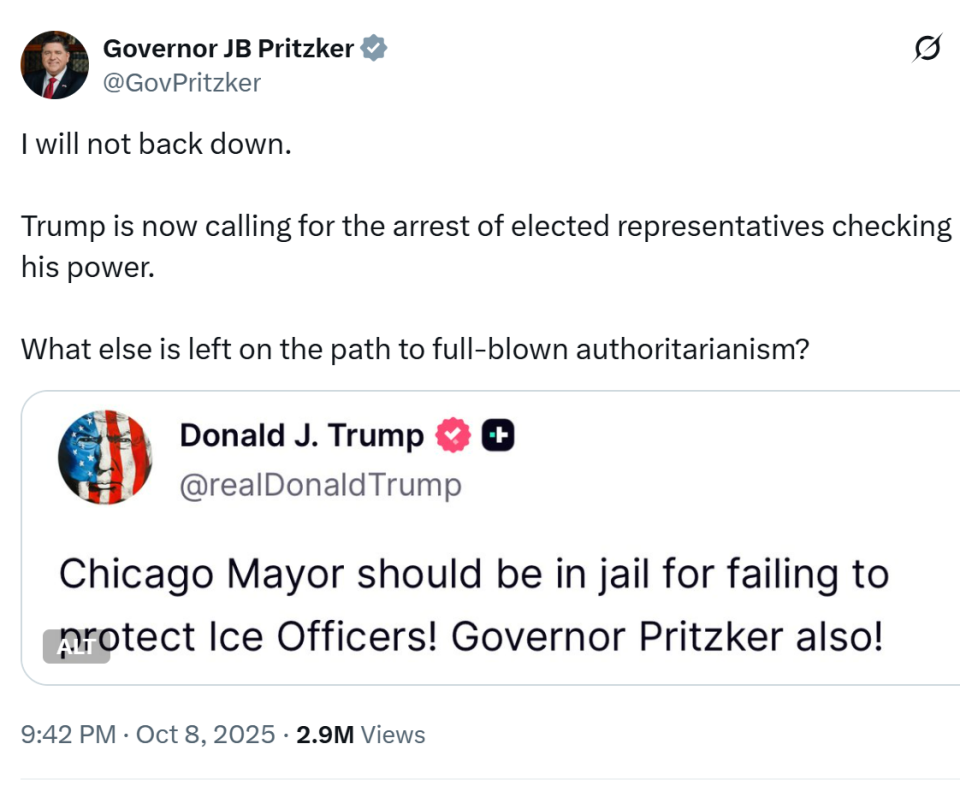This screenshot has height=797, width=960.
Task: Click the red verified badge next to Donald J. Trump
Action: pos(452,435)
